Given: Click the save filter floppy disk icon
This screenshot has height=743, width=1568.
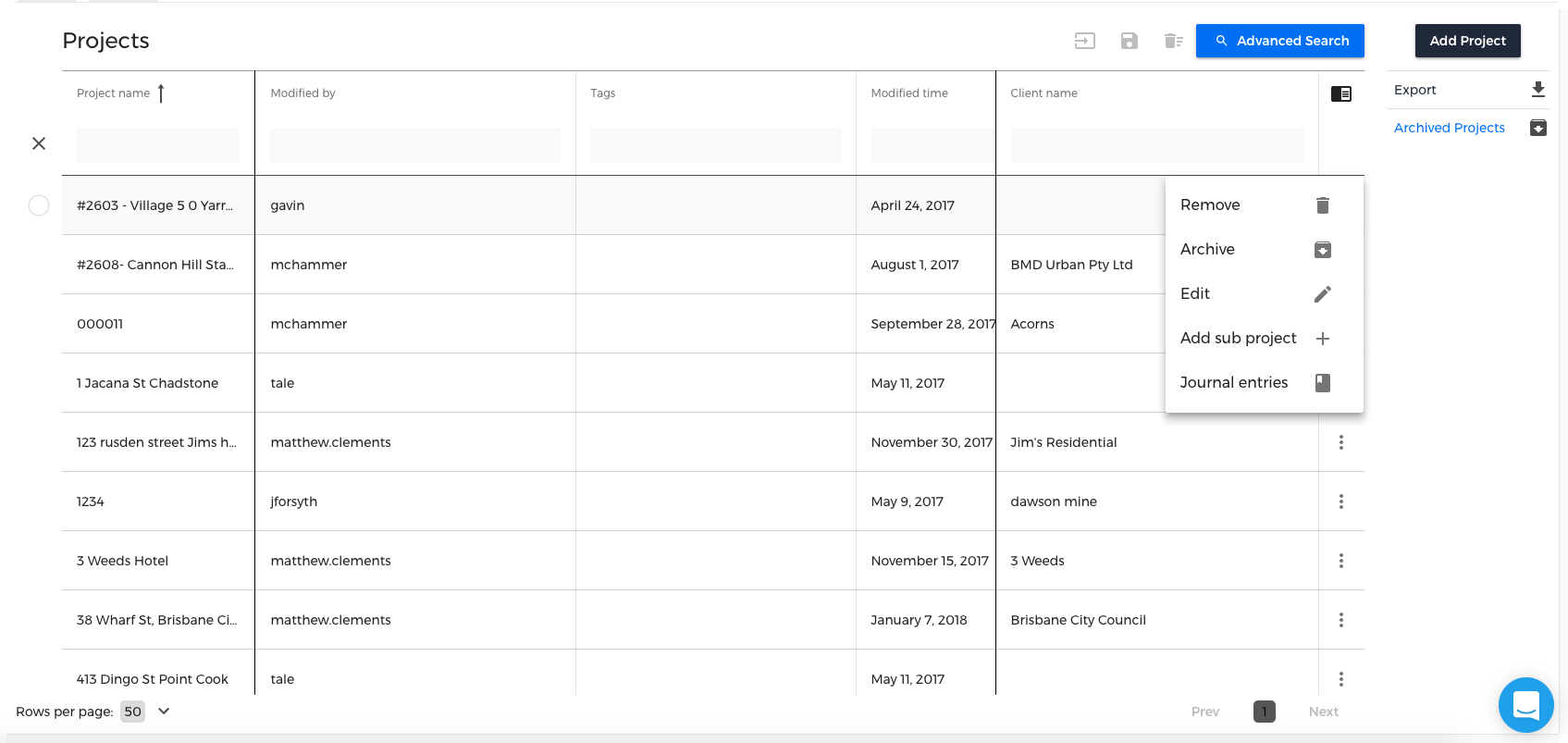Looking at the screenshot, I should tap(1129, 41).
